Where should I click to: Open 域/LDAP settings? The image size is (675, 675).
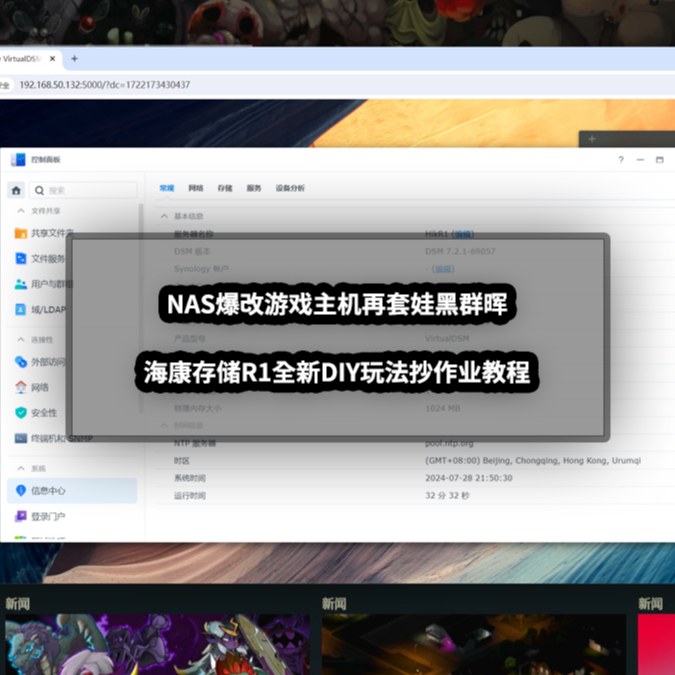(x=40, y=310)
